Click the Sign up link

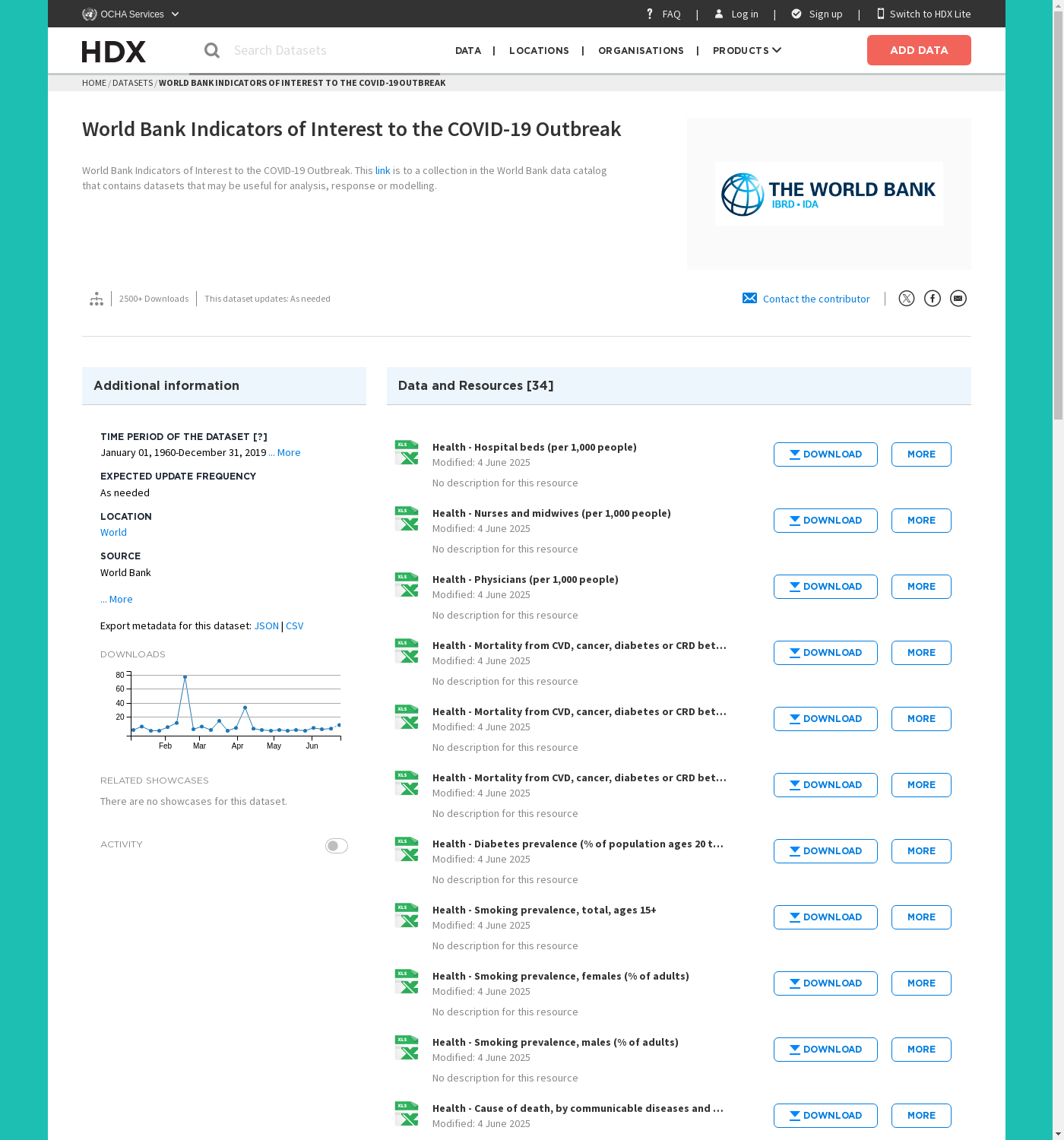pyautogui.click(x=825, y=14)
